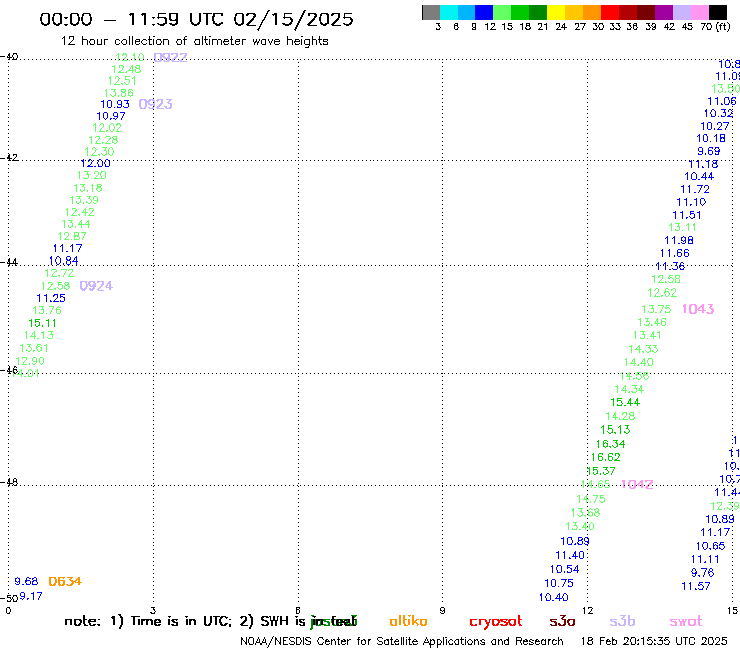Click the pink 1043 time marker

tap(698, 309)
